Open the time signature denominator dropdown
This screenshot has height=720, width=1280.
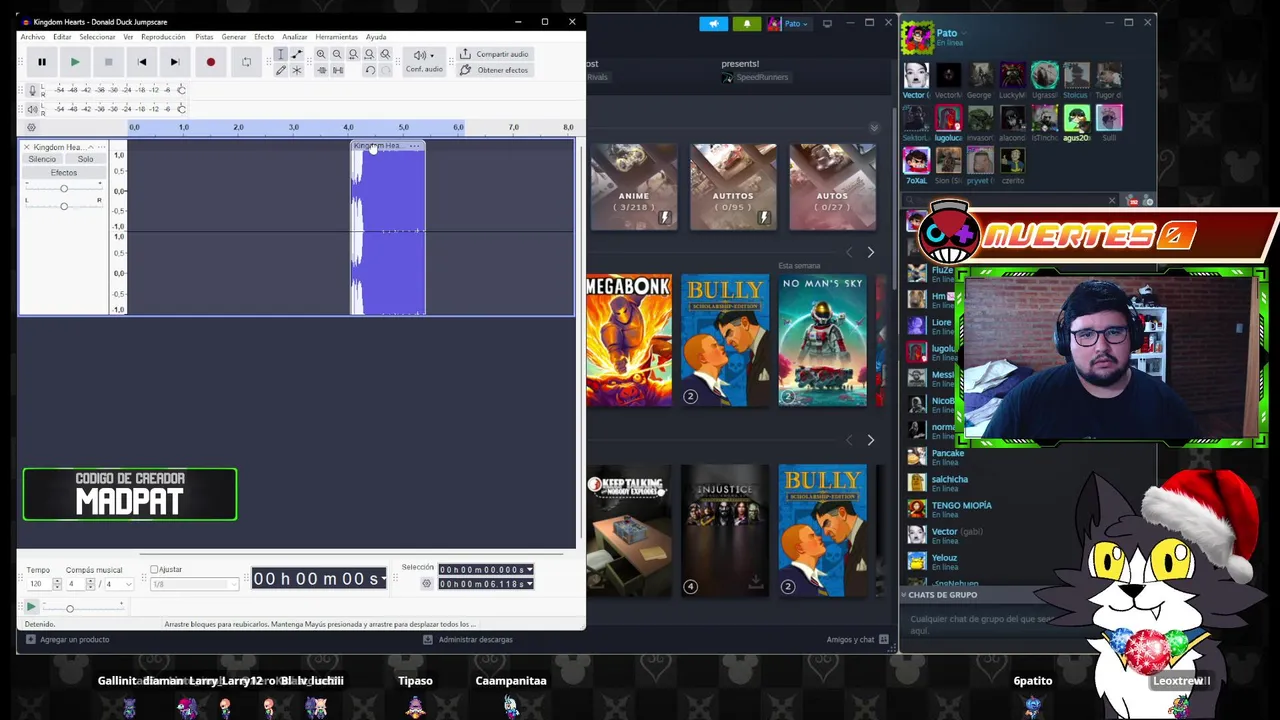pos(118,584)
